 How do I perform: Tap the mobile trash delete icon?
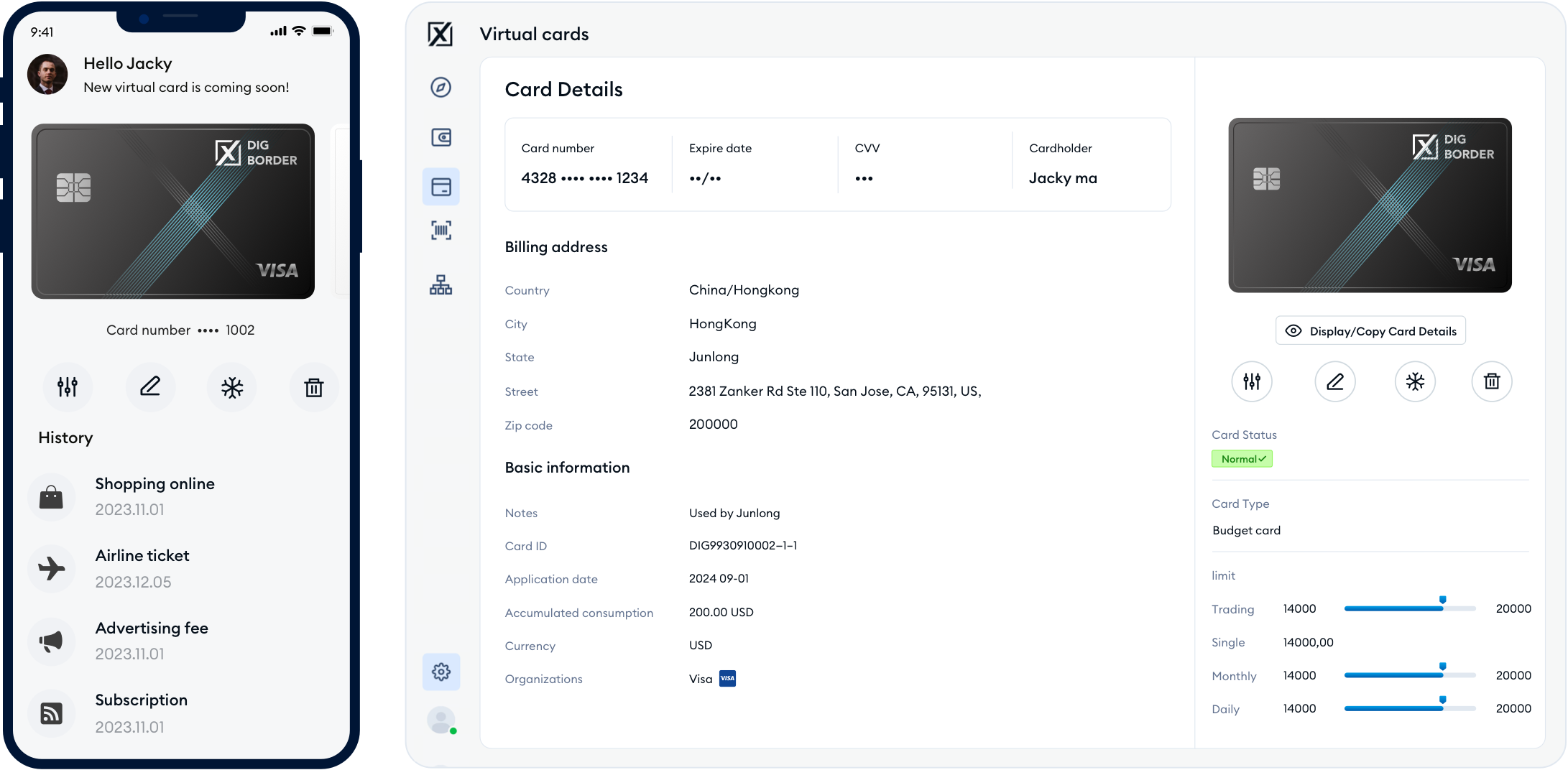click(x=313, y=388)
